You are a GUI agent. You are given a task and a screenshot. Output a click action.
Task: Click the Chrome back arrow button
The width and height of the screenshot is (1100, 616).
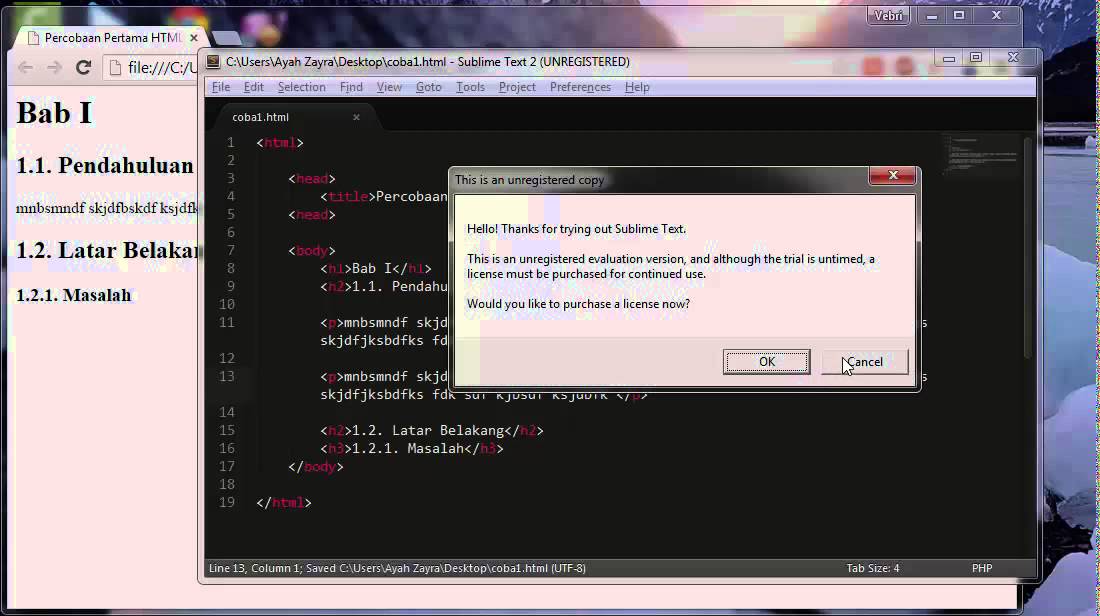(x=26, y=67)
